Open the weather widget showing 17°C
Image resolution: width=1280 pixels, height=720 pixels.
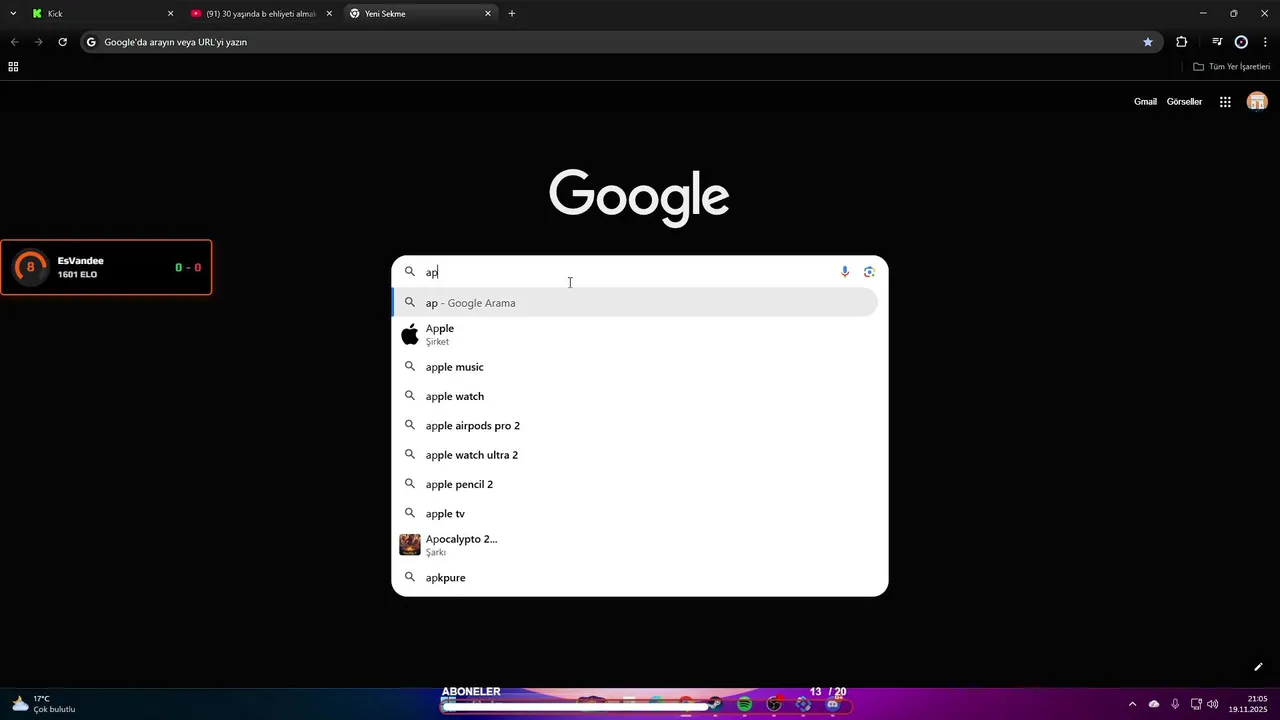tap(43, 704)
